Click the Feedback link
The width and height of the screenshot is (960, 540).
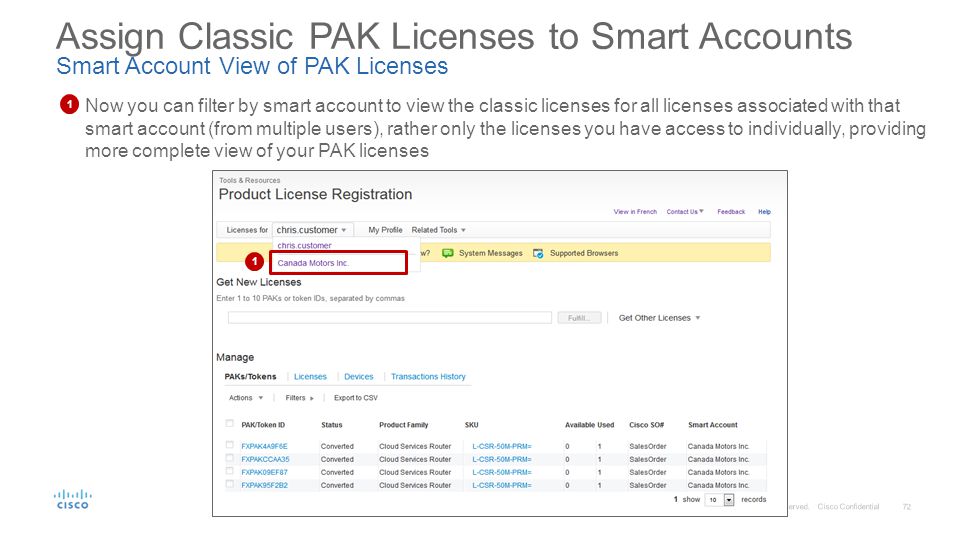coord(731,211)
